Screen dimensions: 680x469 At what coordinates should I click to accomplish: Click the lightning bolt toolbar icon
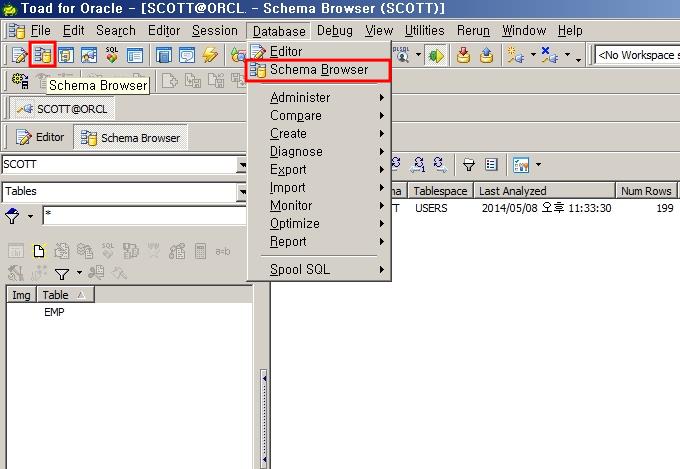(210, 55)
